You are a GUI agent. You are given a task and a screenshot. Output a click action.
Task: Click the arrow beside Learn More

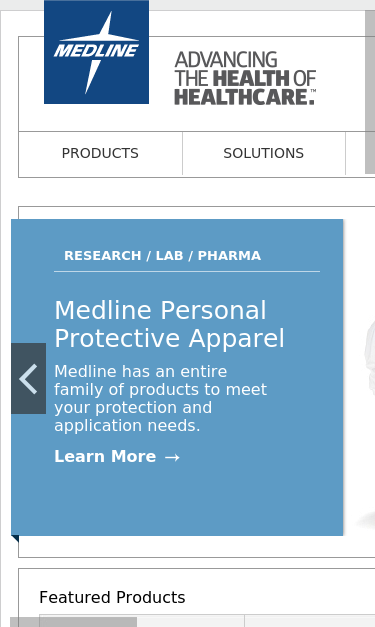click(172, 457)
